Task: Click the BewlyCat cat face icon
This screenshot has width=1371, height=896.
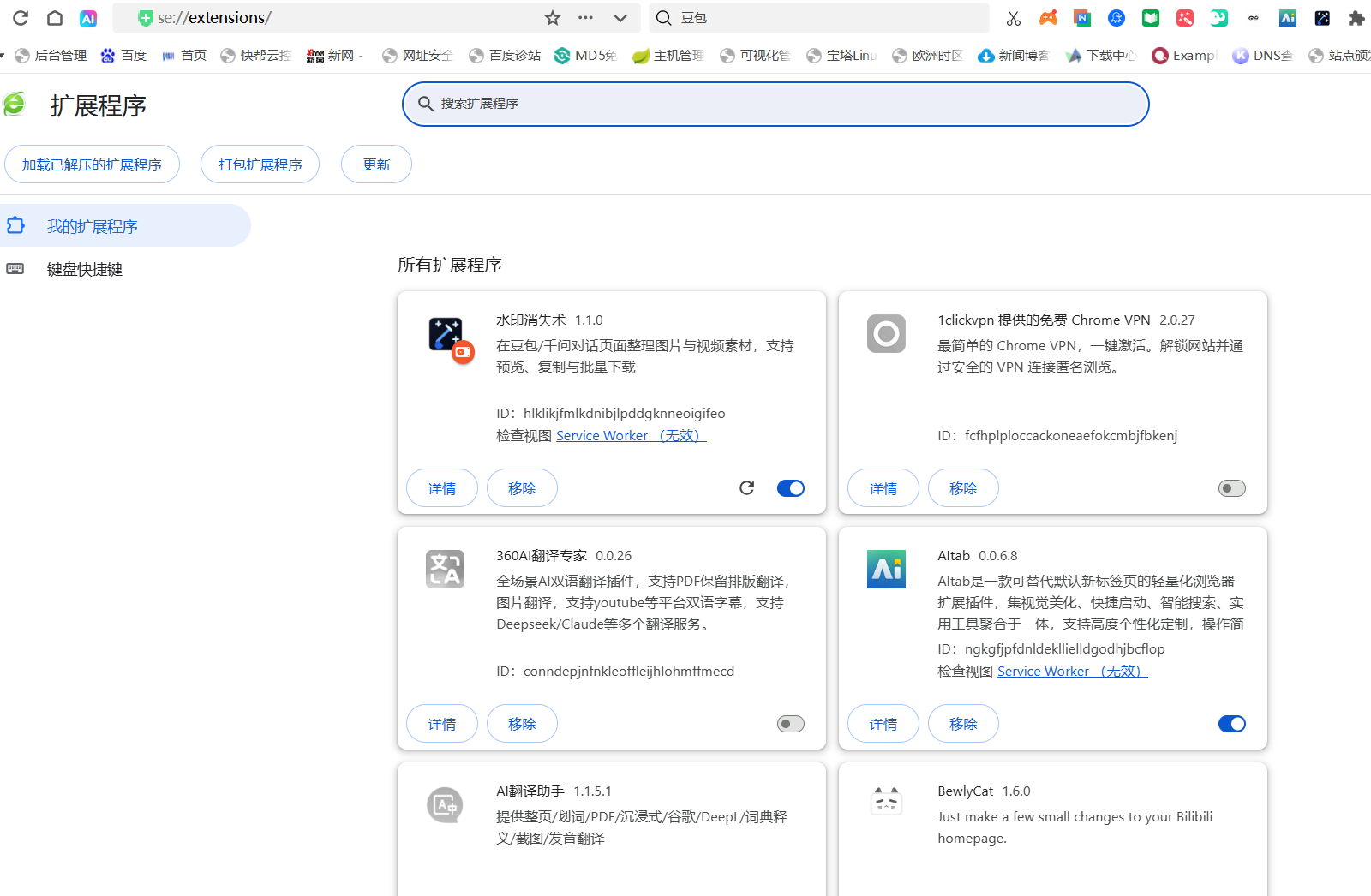Action: [x=886, y=801]
